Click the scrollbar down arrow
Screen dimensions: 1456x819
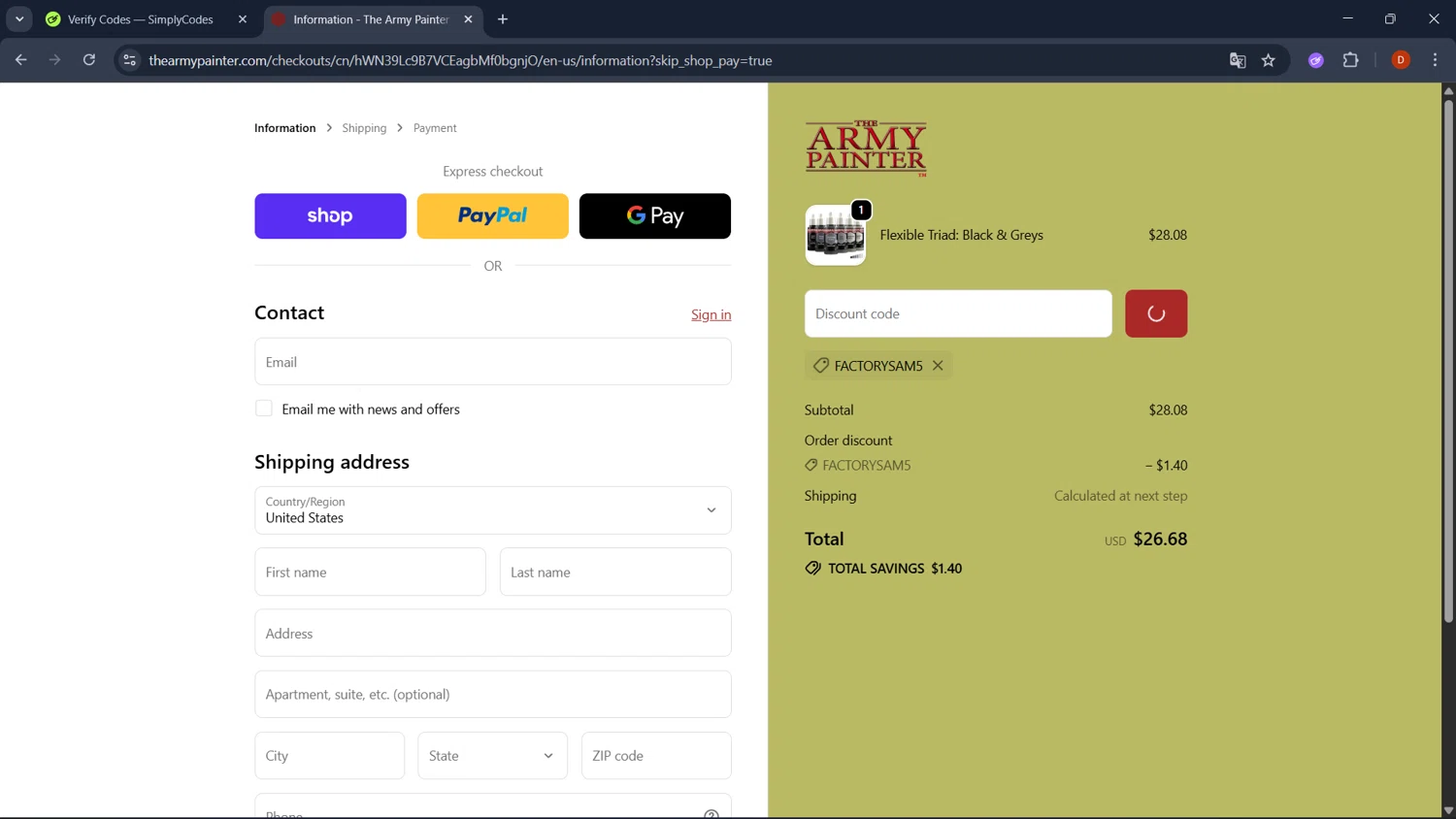1448,810
